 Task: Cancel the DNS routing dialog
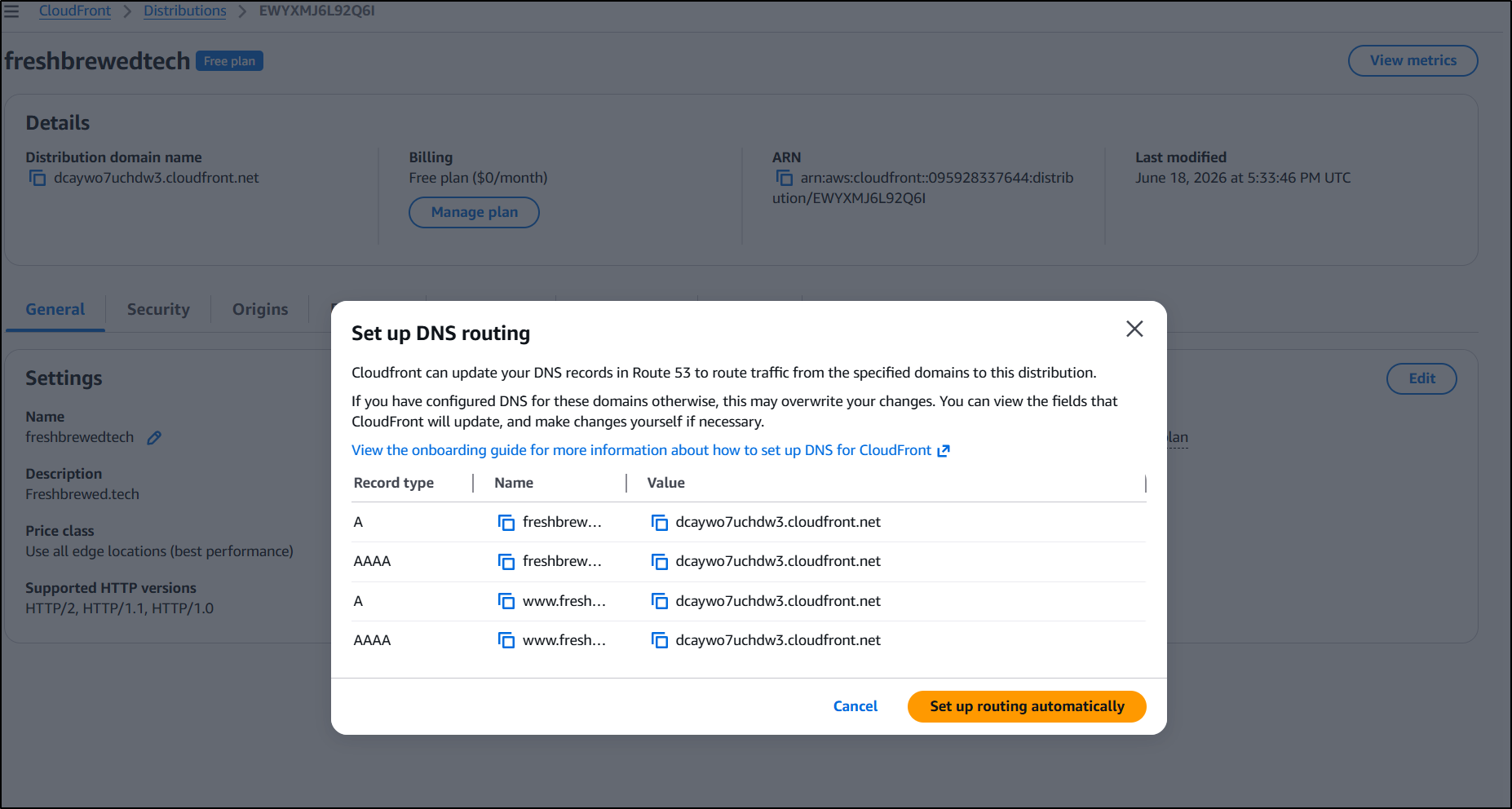click(x=855, y=706)
